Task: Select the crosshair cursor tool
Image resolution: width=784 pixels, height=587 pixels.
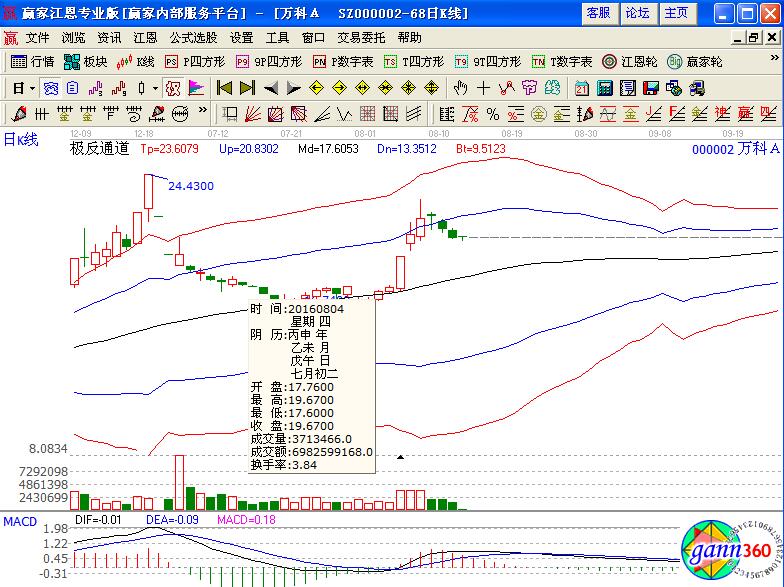Action: click(x=484, y=87)
